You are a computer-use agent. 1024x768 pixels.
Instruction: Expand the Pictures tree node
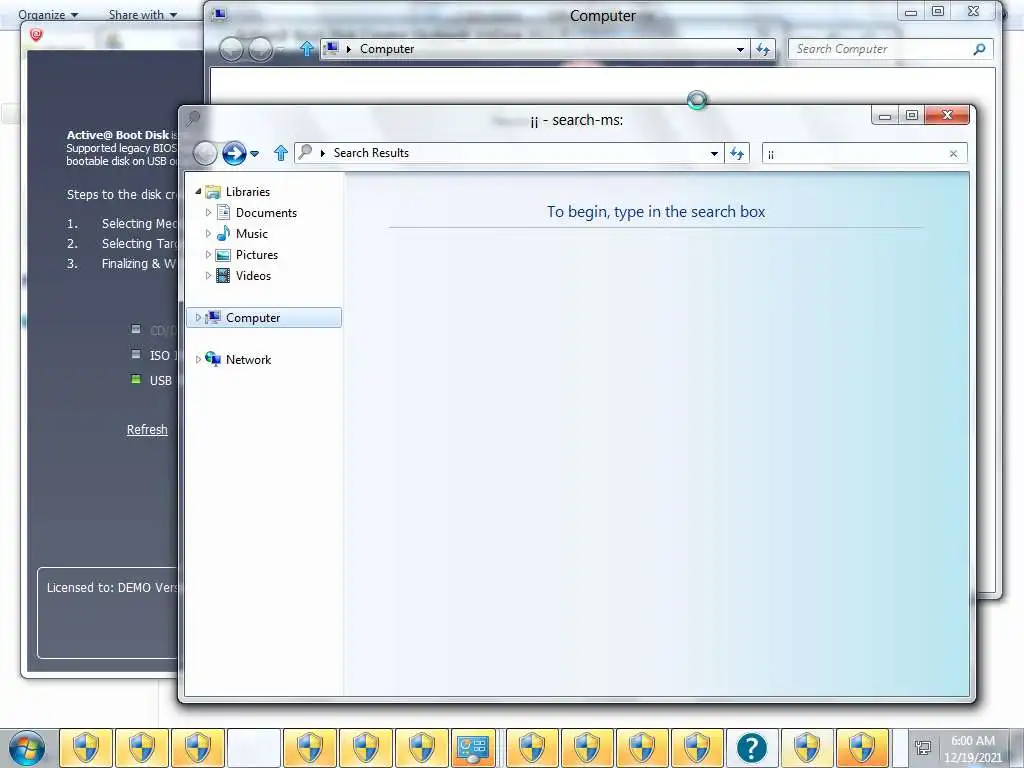point(208,255)
